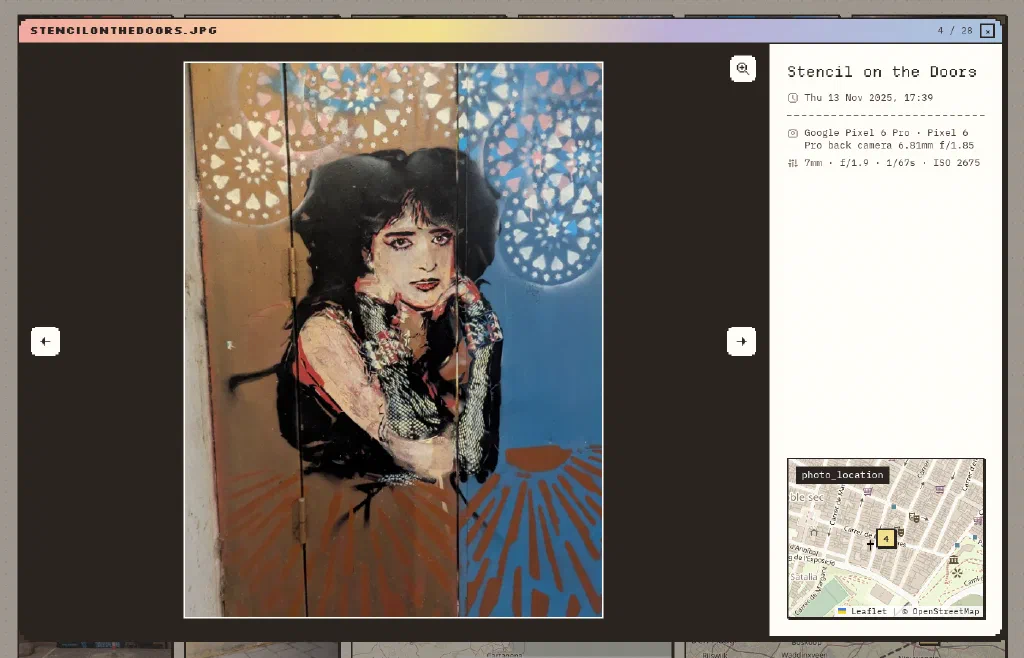Viewport: 1024px width, 658px height.
Task: Click the '4 / 28' photo counter
Action: [955, 31]
